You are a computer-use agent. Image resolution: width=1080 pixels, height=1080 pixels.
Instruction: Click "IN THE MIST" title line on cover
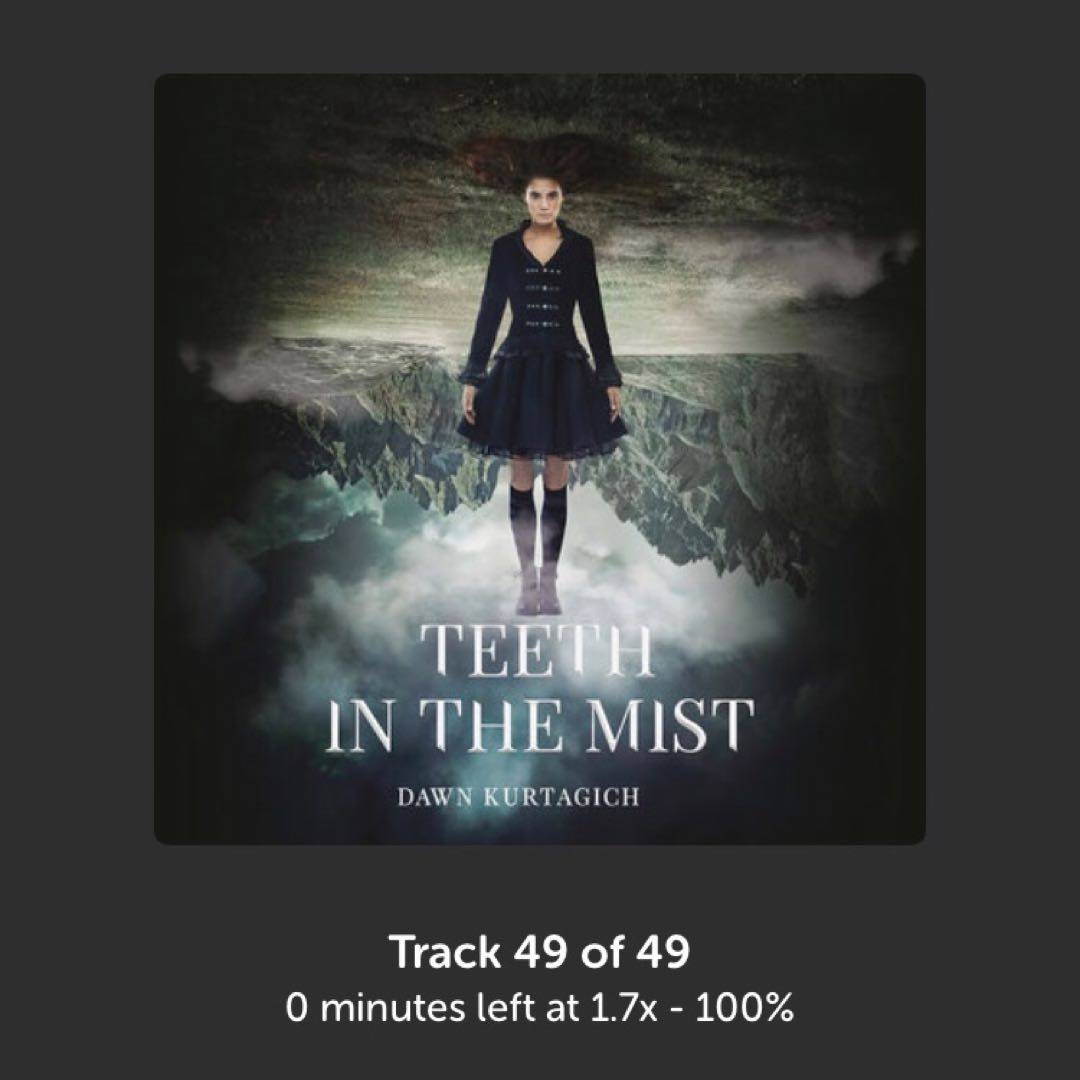(x=539, y=725)
